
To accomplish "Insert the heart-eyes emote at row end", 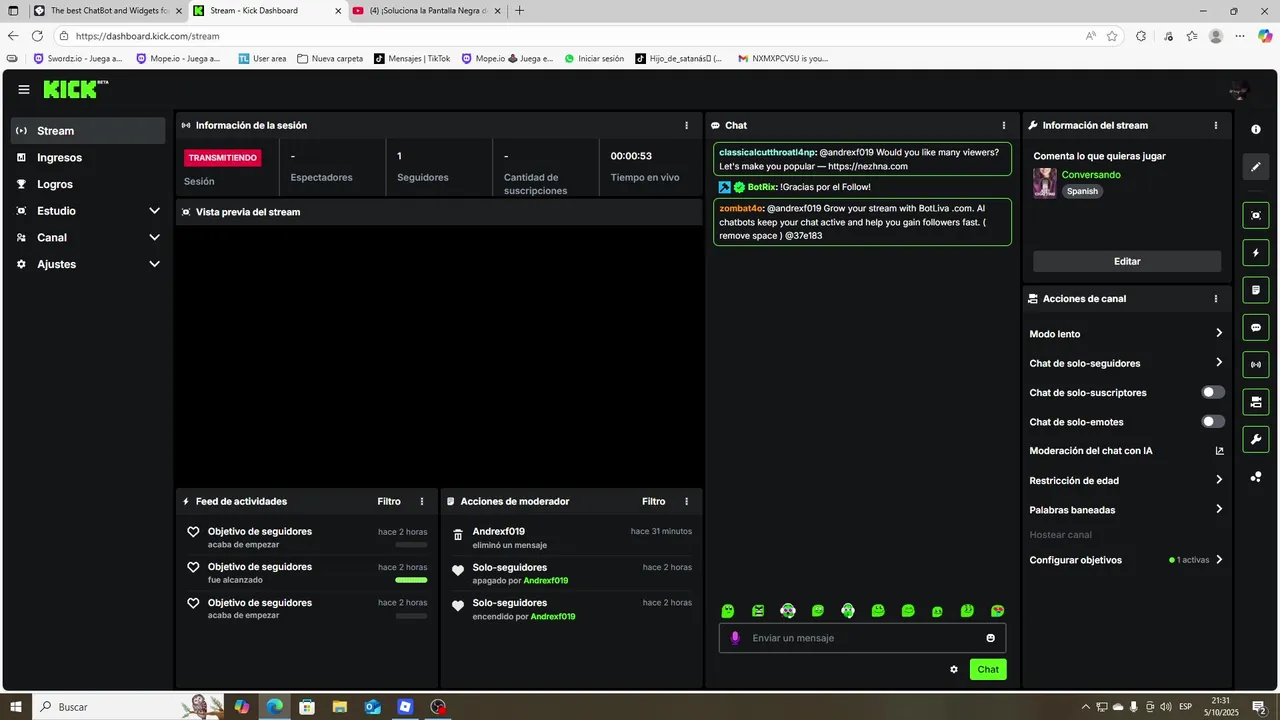I will pyautogui.click(x=997, y=611).
